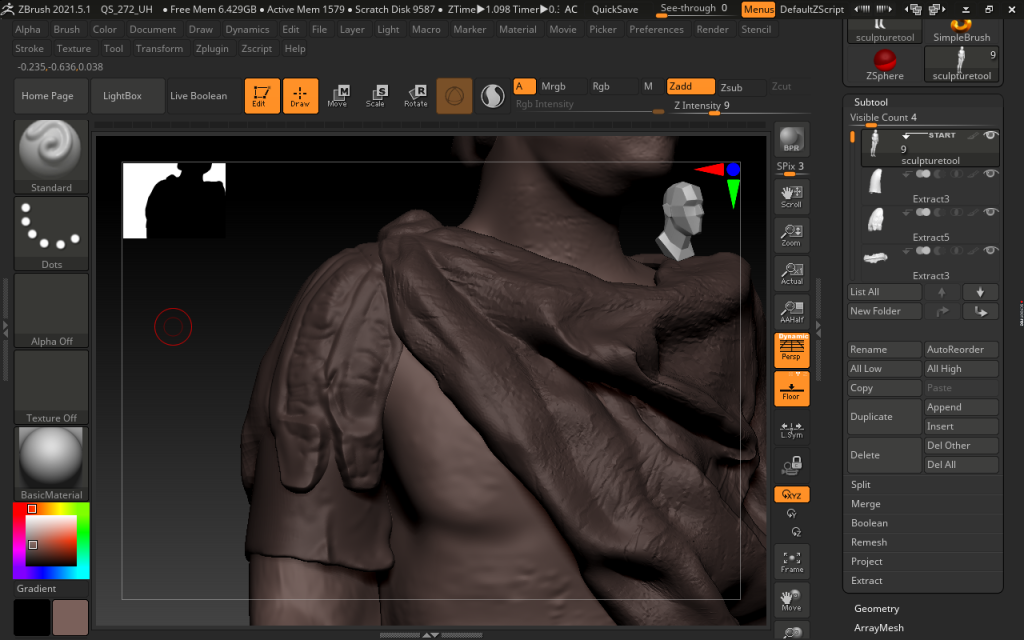
Task: Expand the Remesh subpalette
Action: (x=869, y=542)
